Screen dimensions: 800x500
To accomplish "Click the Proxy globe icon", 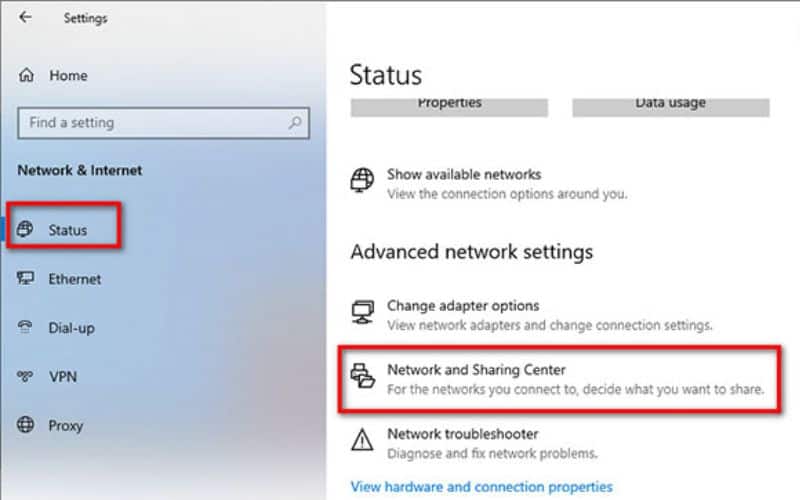I will tap(26, 424).
